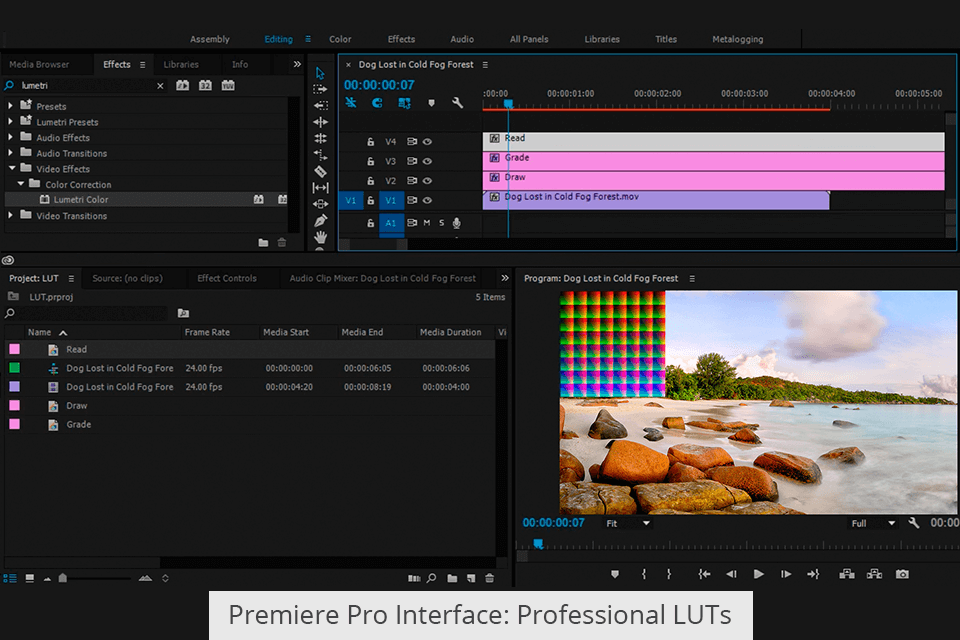Switch to the Audio workspace

click(x=462, y=39)
